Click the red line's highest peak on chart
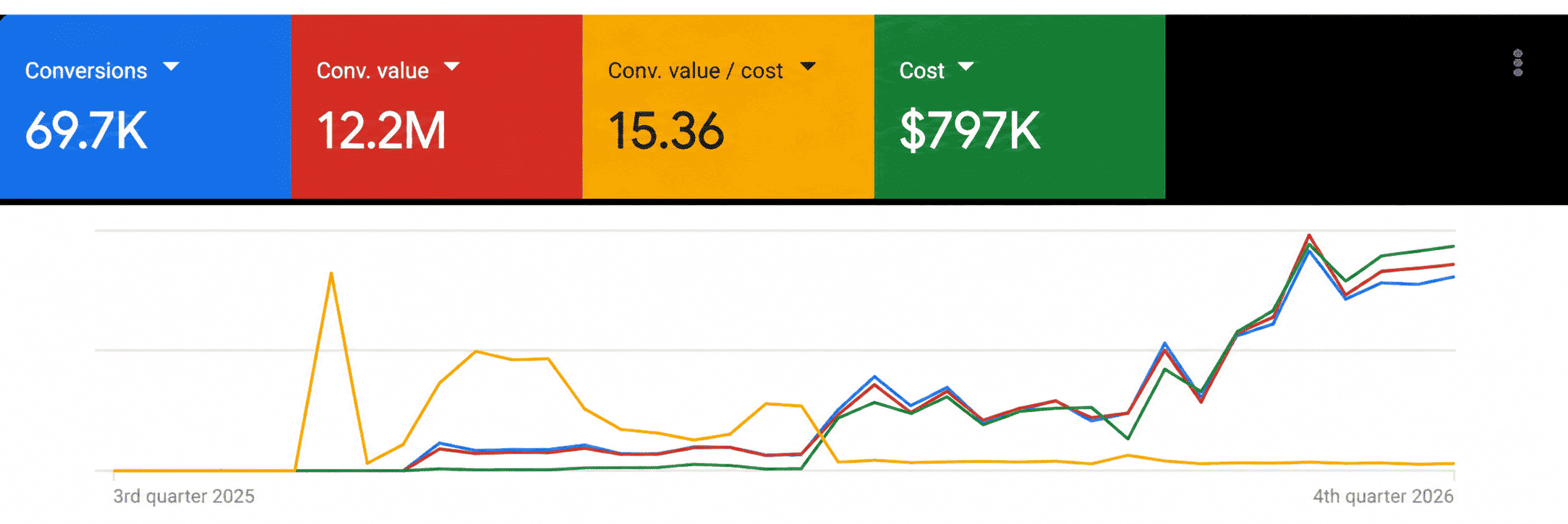Image resolution: width=1568 pixels, height=524 pixels. click(1309, 236)
